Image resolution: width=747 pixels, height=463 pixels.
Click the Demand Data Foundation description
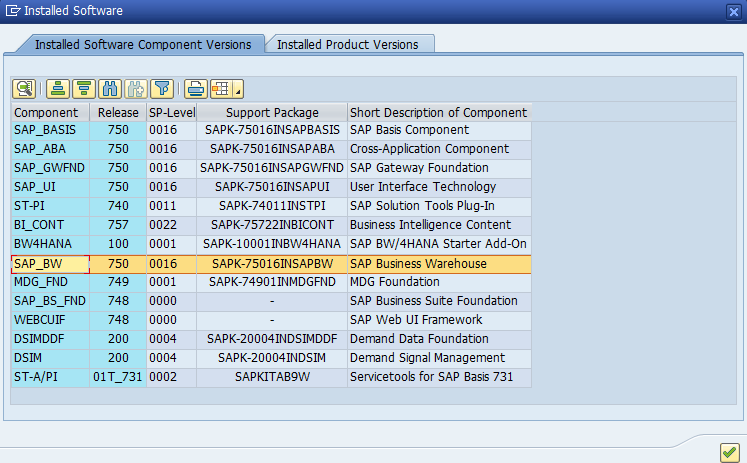coord(439,340)
